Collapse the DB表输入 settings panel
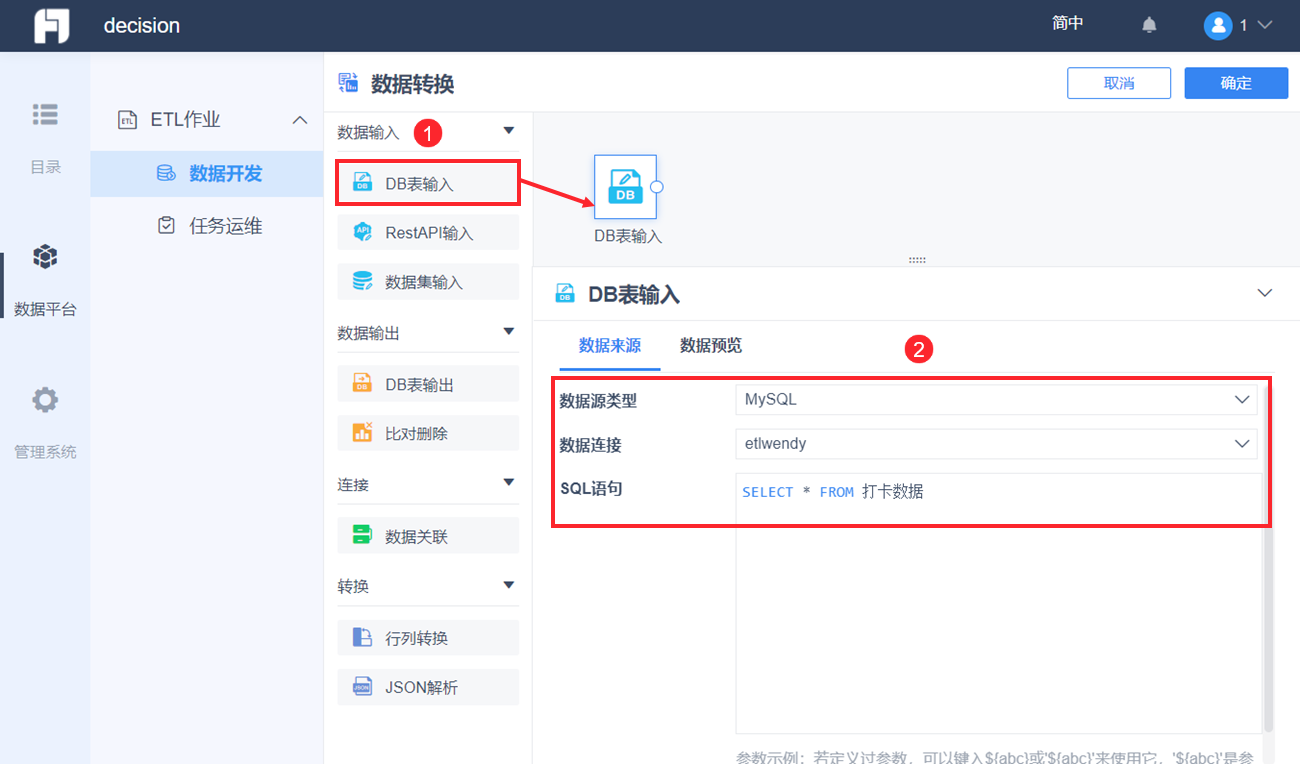Viewport: 1300px width, 764px height. pos(1265,293)
